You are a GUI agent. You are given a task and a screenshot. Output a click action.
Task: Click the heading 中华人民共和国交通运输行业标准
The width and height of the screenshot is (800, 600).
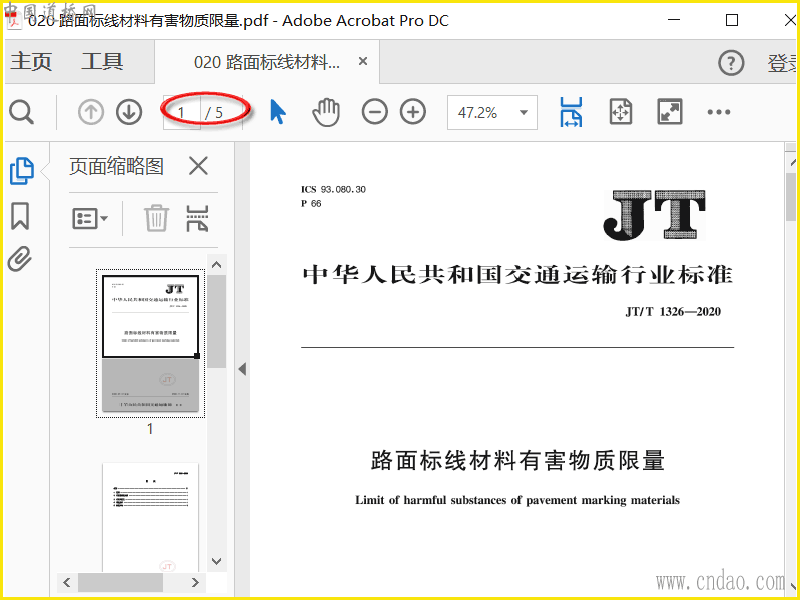[x=517, y=275]
